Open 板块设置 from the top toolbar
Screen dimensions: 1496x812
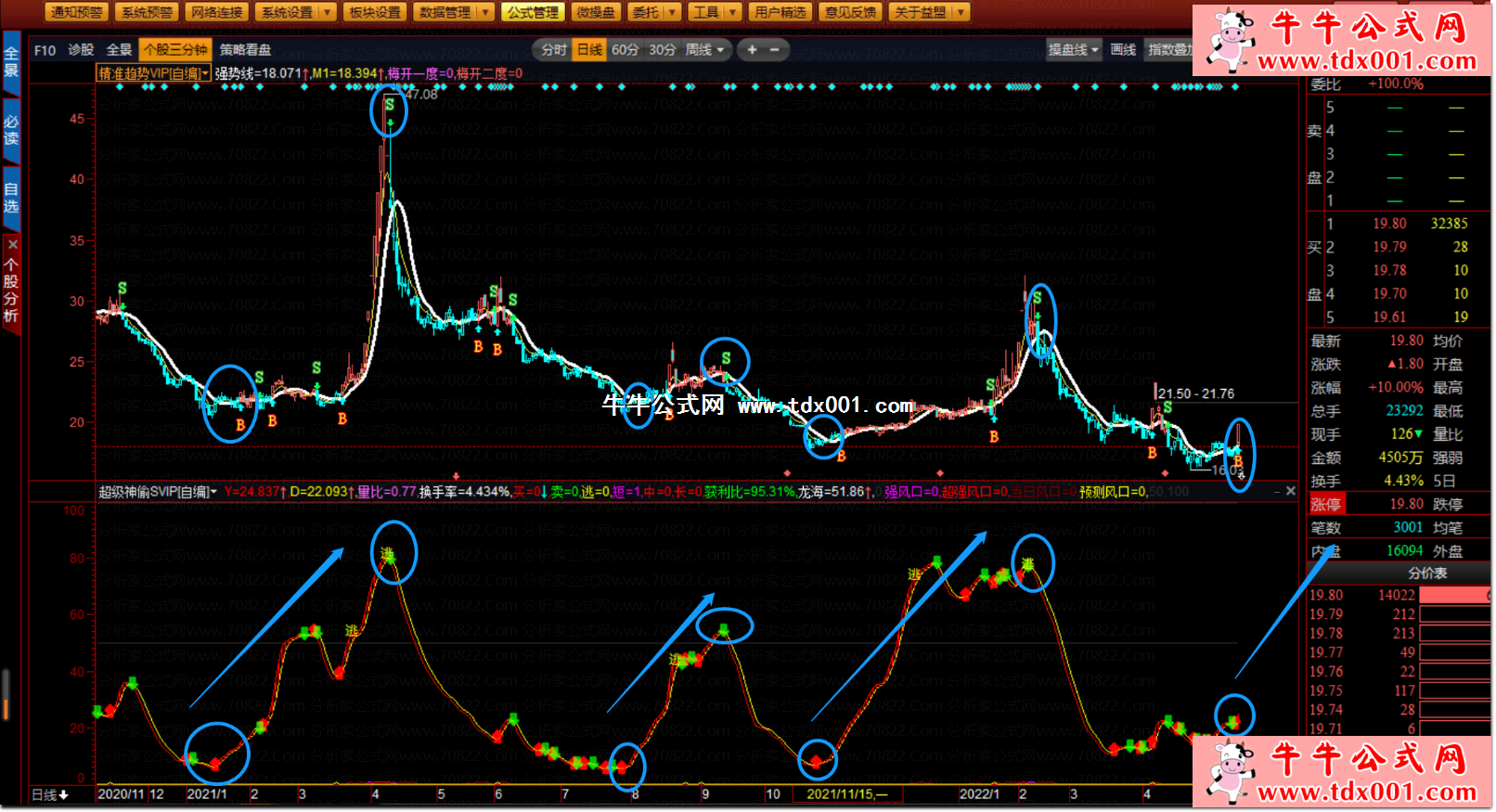pos(375,12)
